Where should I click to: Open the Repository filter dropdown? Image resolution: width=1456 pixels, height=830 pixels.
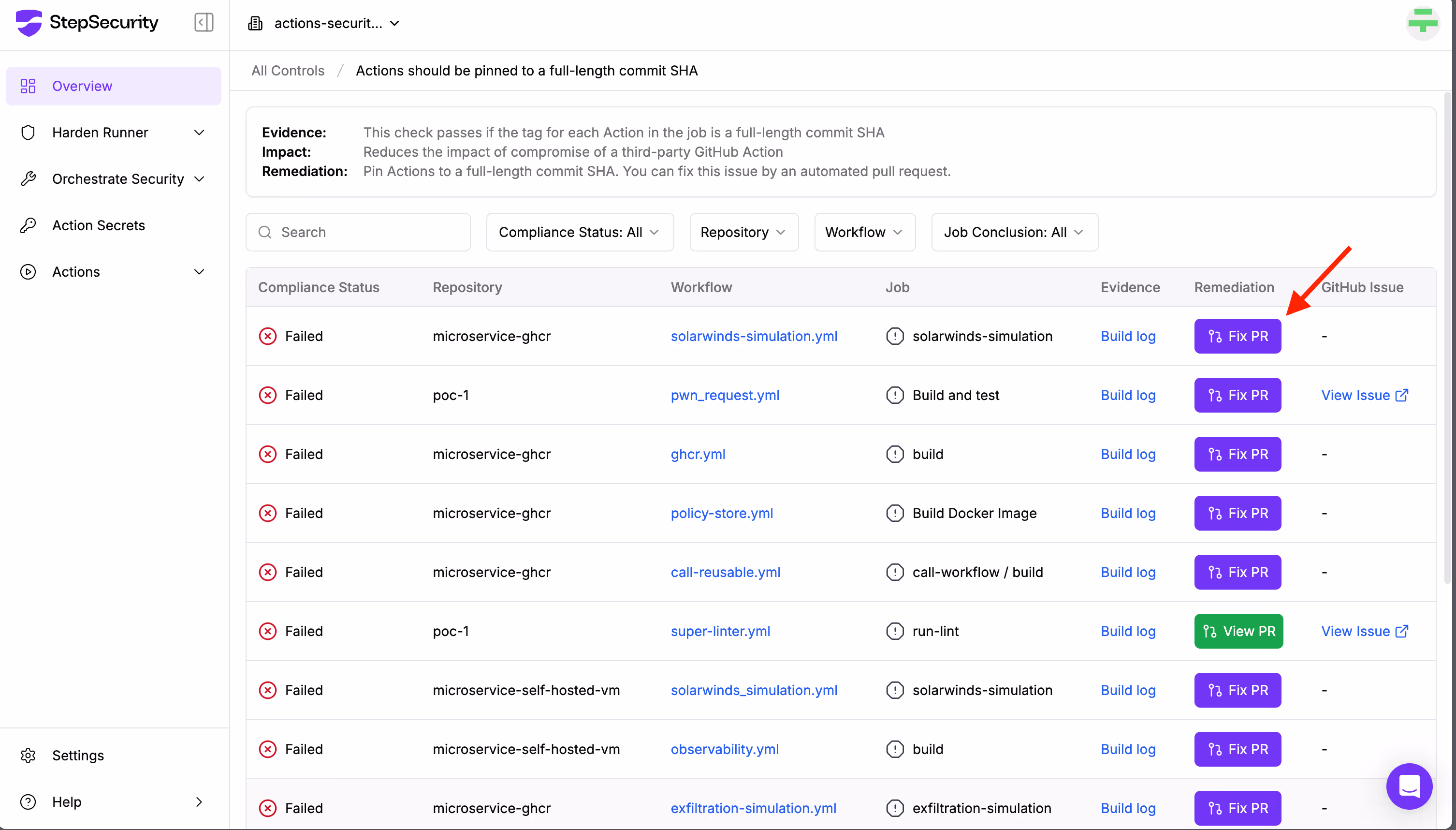coord(744,232)
